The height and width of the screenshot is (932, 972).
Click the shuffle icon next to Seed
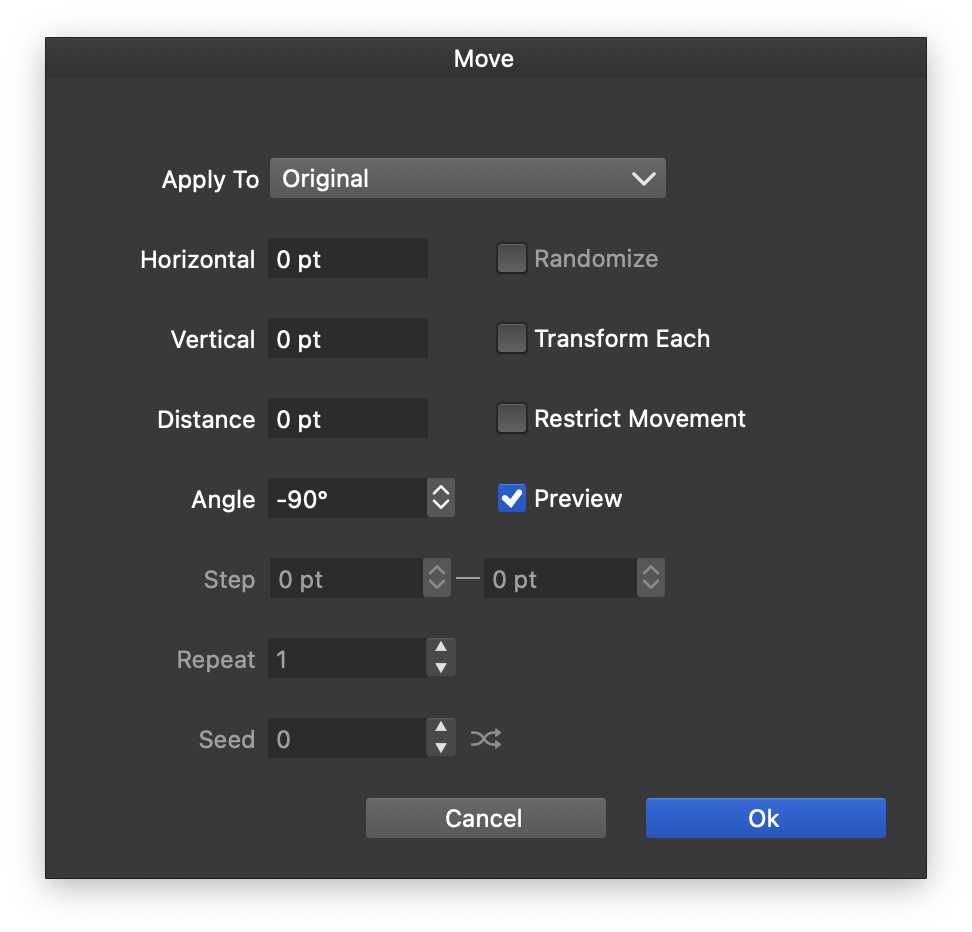click(x=486, y=739)
